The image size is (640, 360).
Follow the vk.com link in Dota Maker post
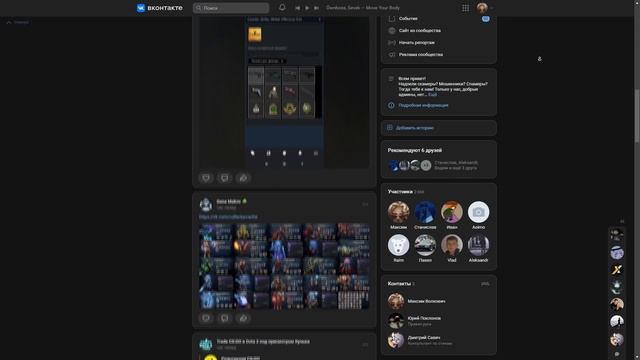tap(228, 216)
